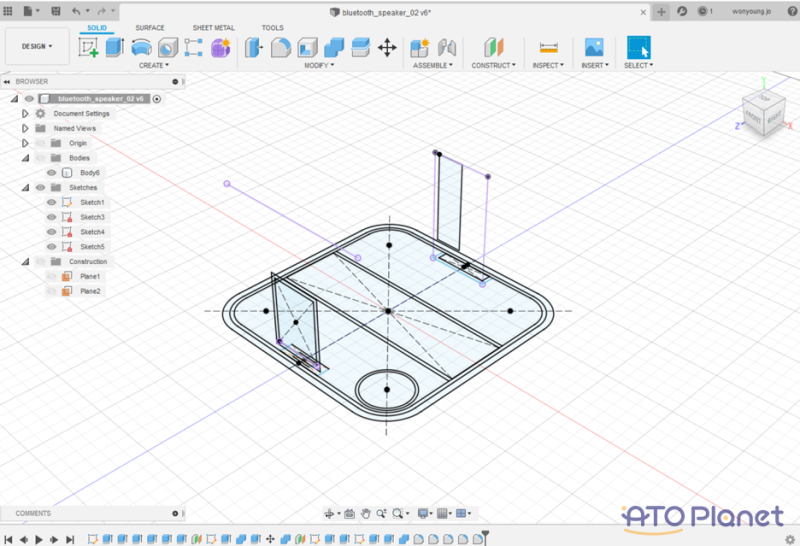
Task: Select the Create Sketch tool
Action: click(x=88, y=47)
